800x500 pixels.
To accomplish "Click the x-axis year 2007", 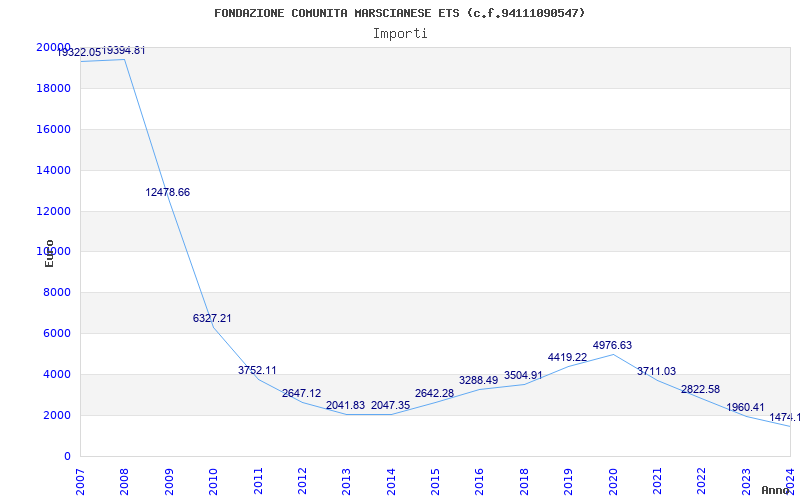I will pyautogui.click(x=80, y=481).
